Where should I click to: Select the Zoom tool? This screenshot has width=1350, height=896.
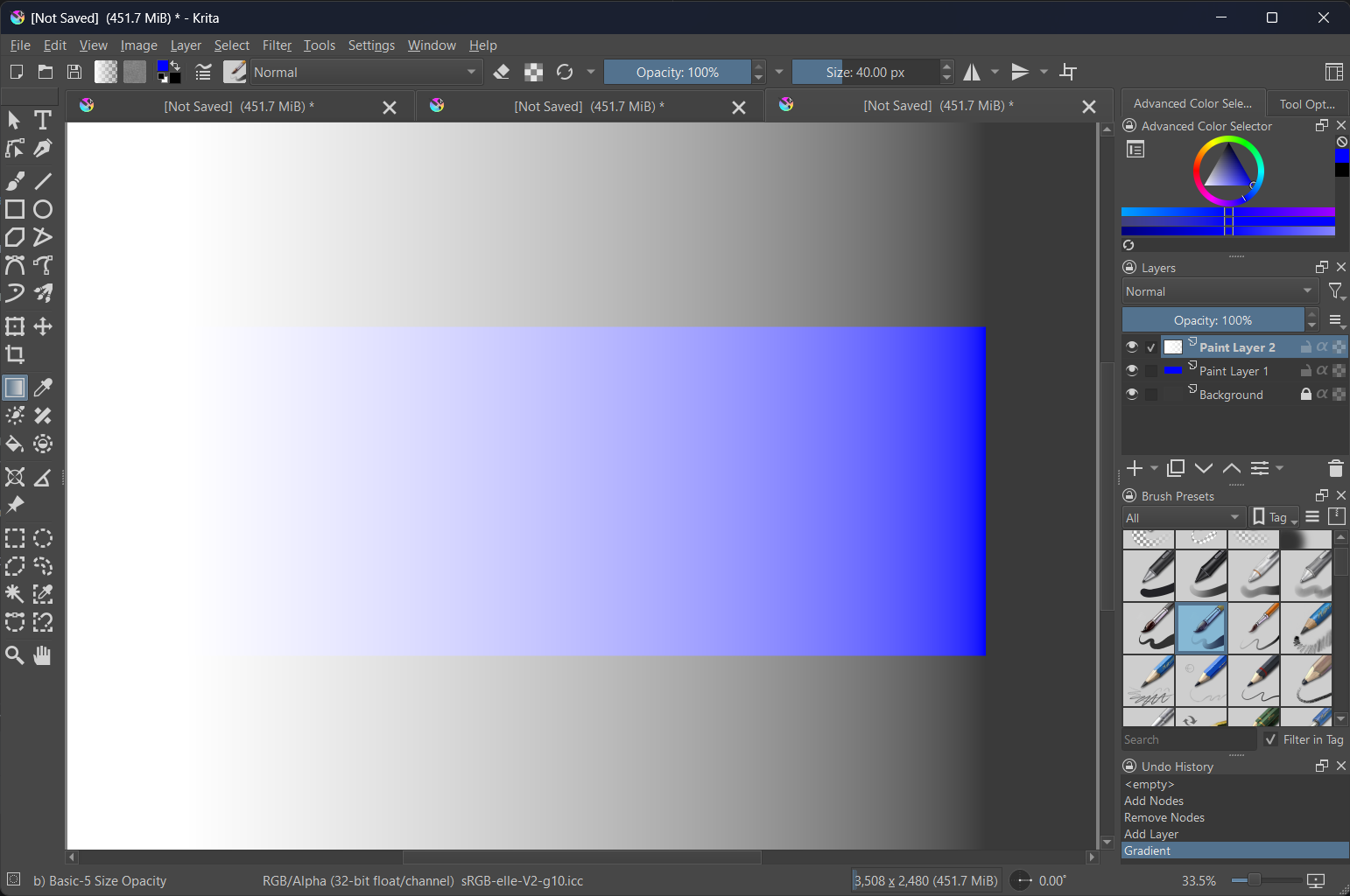15,655
